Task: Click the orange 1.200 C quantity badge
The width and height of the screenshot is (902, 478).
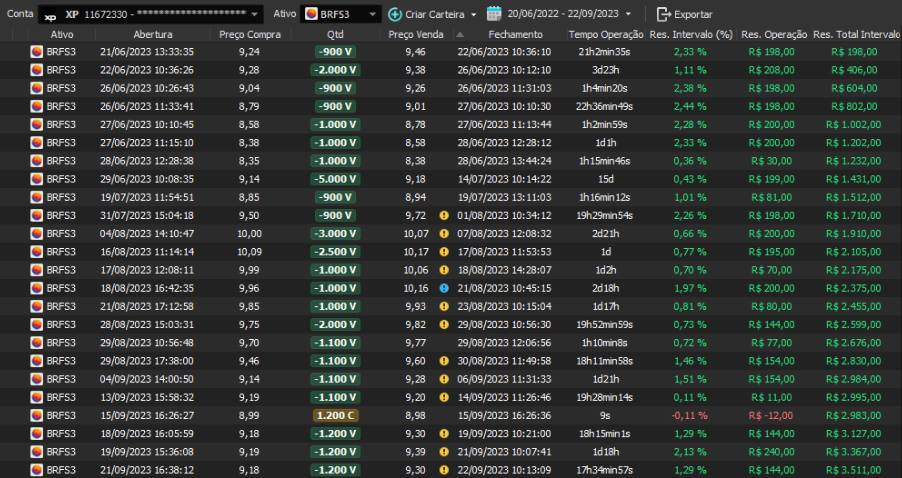Action: (335, 414)
